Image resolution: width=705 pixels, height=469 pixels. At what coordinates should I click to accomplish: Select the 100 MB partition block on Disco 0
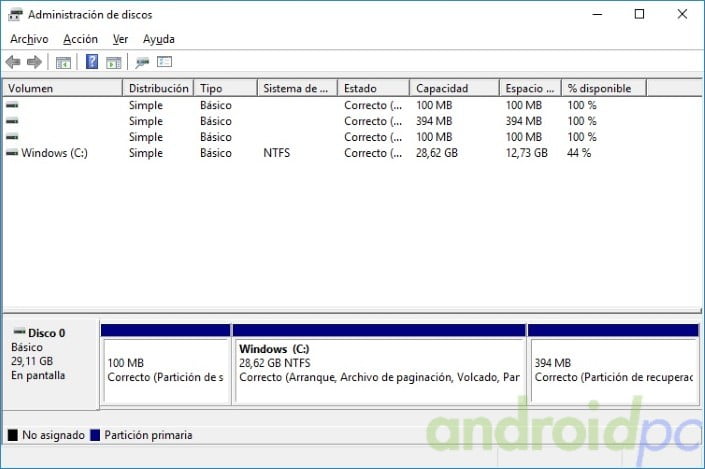point(165,364)
